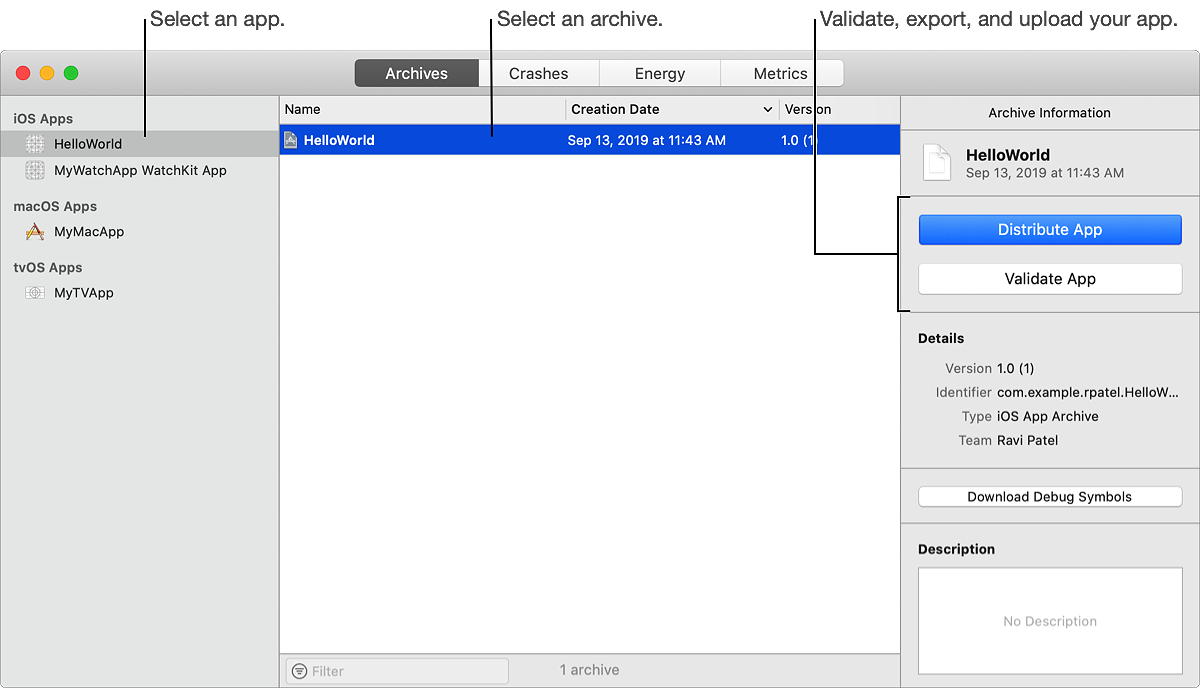The image size is (1200, 688).
Task: Click the 1 archive count label
Action: pos(589,670)
